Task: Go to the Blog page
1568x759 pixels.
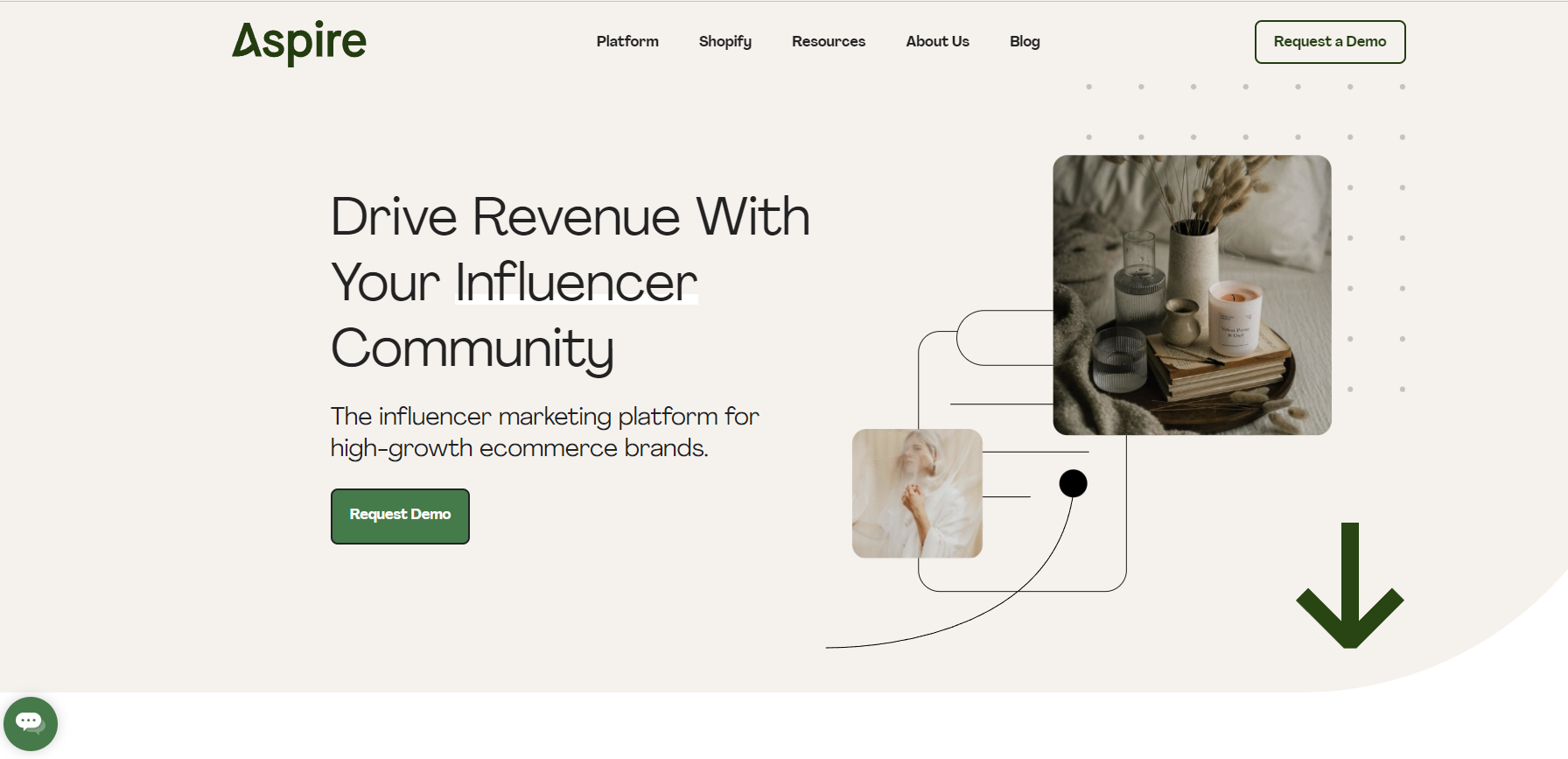Action: [x=1025, y=41]
